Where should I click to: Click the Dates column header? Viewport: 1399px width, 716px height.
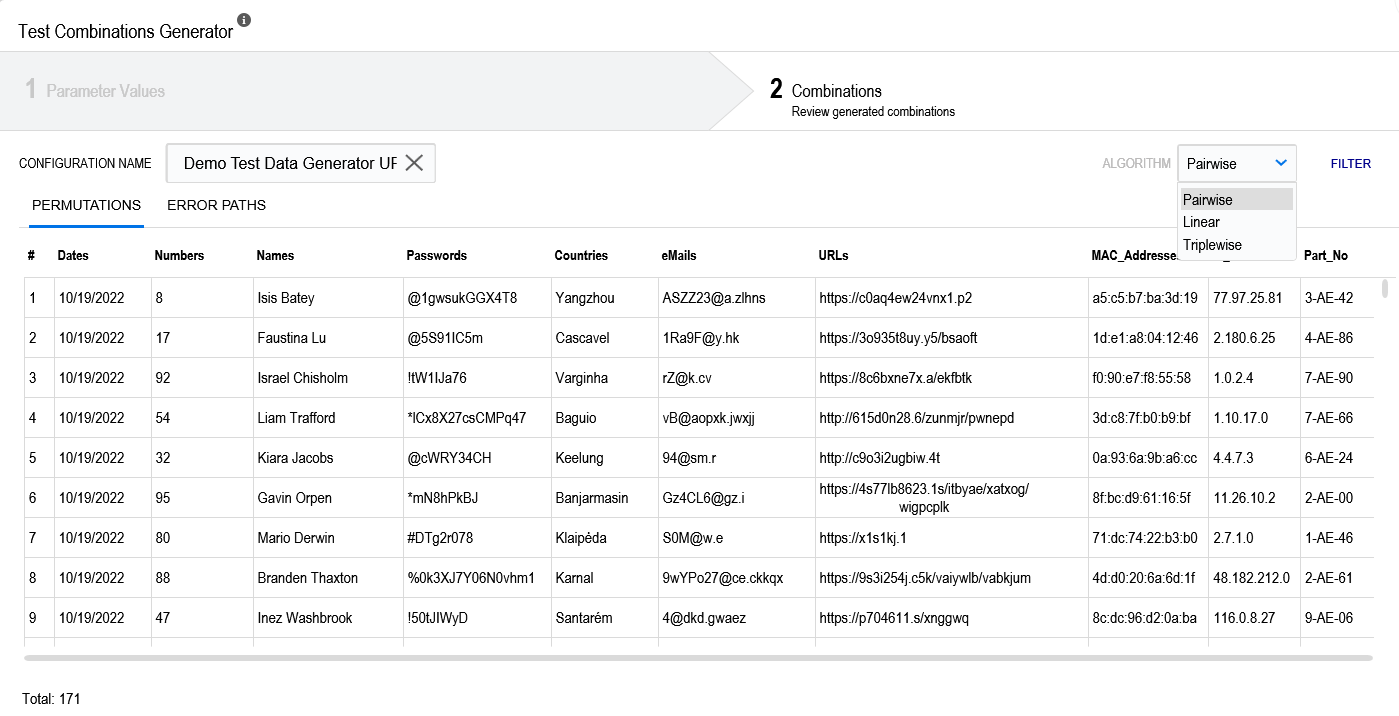point(73,256)
